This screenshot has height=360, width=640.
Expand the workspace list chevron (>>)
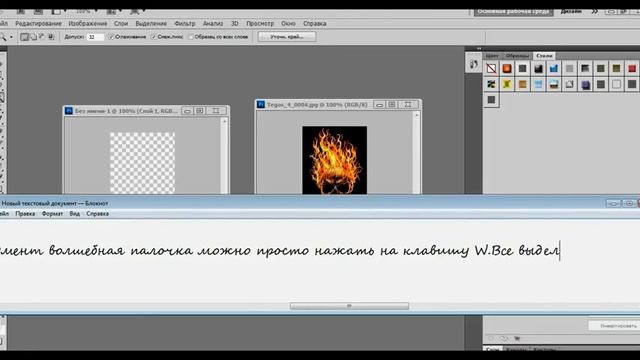coord(595,11)
